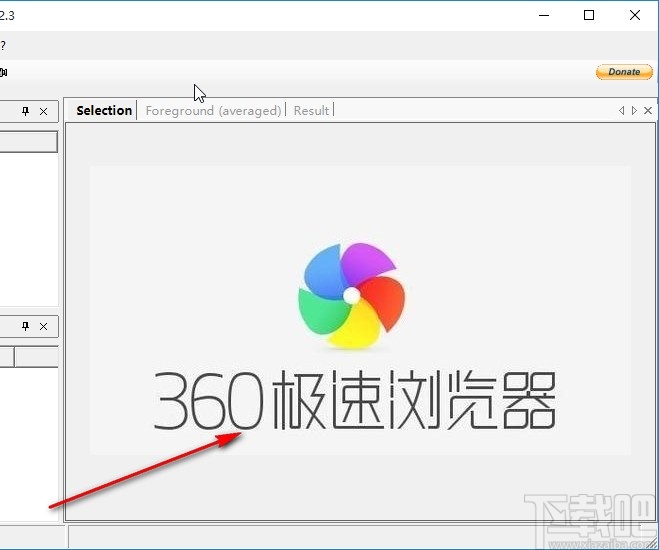Close the upper left panel
Viewport: 659px width, 550px height.
pyautogui.click(x=43, y=111)
